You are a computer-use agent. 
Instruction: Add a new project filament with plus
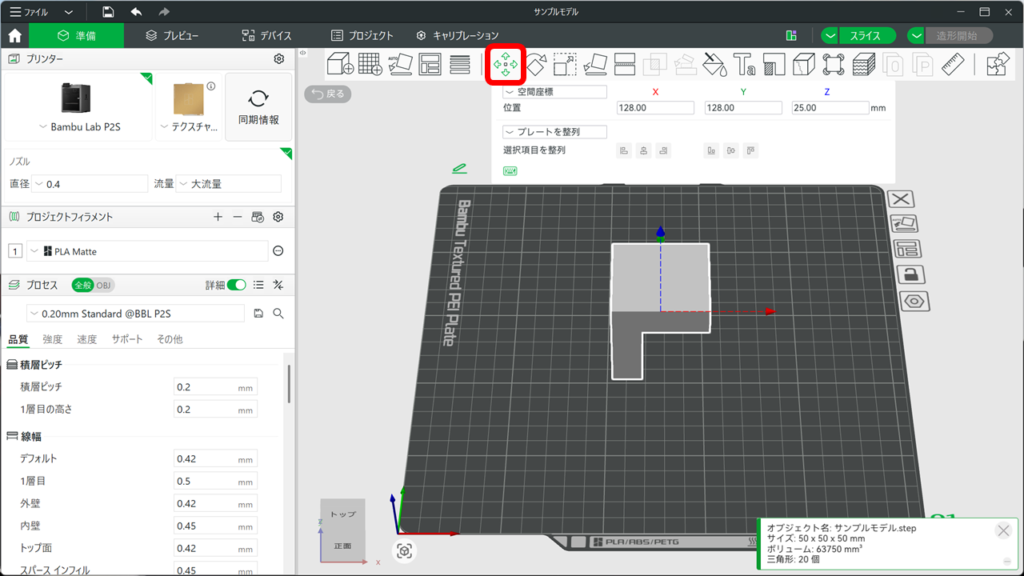(218, 217)
